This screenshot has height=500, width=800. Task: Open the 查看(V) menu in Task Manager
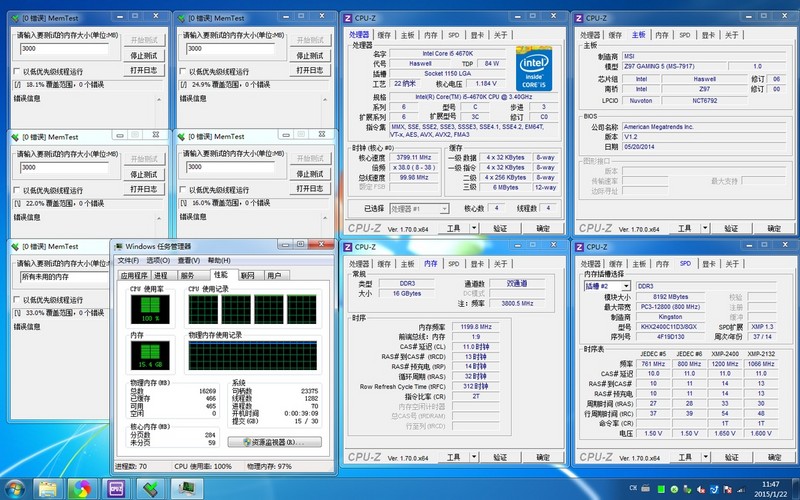point(189,261)
